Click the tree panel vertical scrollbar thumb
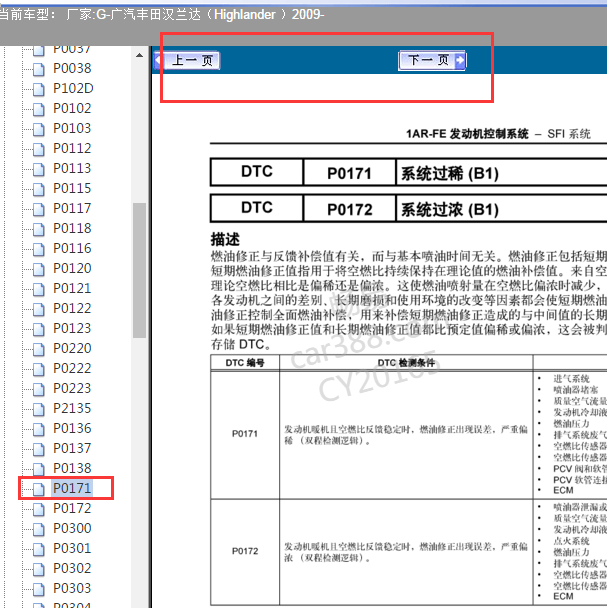The height and width of the screenshot is (608, 607). click(139, 270)
